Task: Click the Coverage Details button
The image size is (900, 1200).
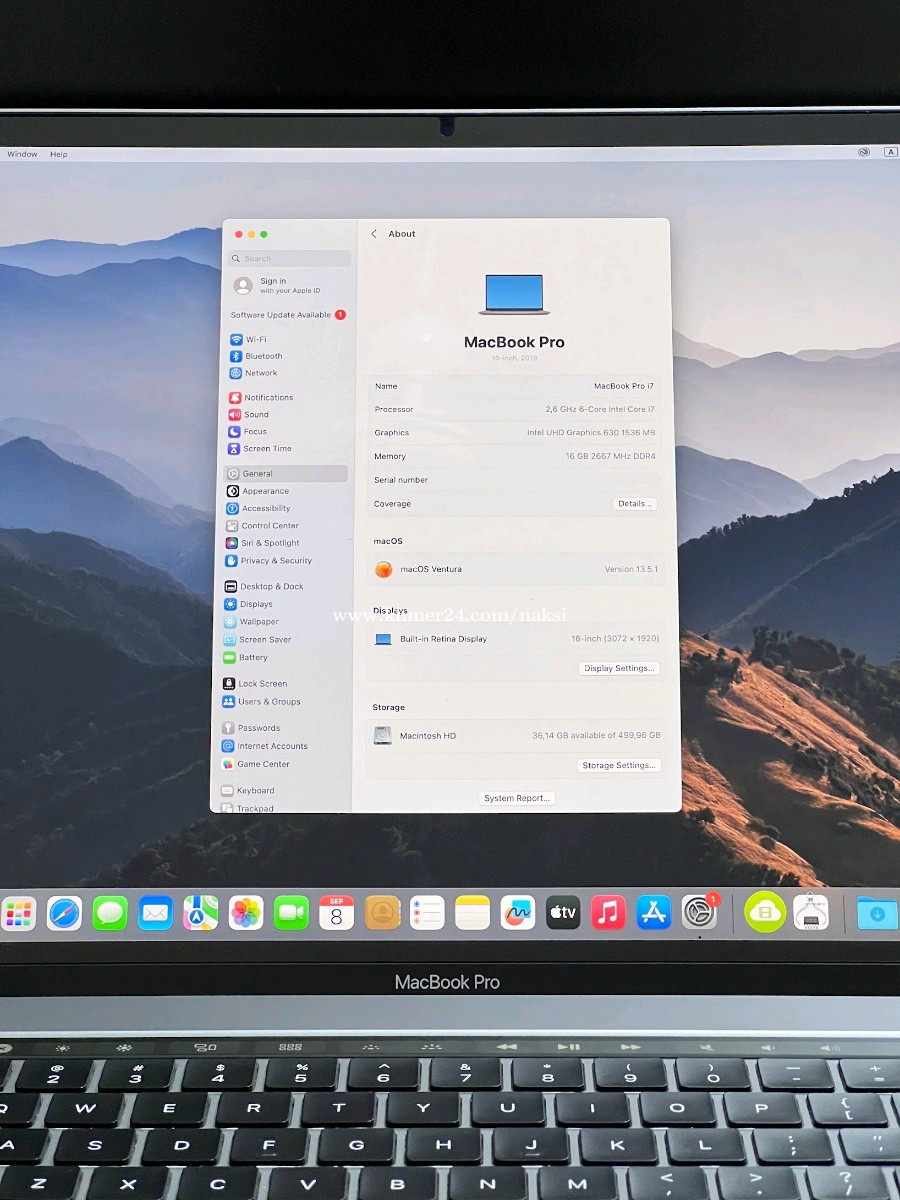Action: pyautogui.click(x=635, y=504)
